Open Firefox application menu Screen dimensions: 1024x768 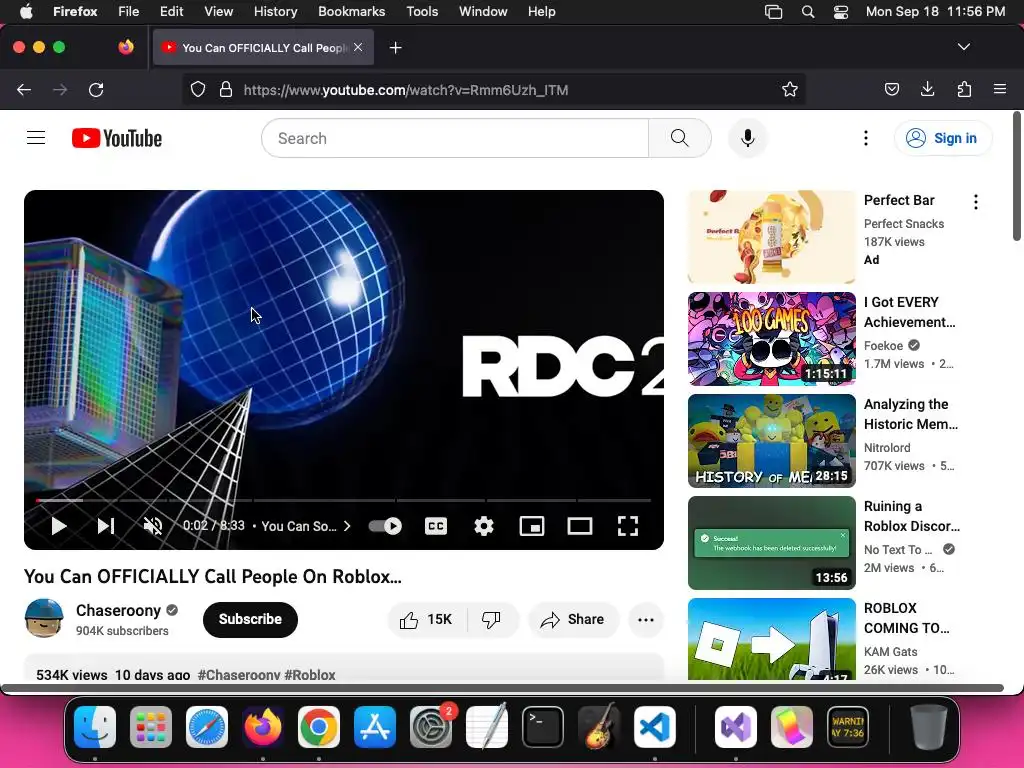pyautogui.click(x=1000, y=89)
